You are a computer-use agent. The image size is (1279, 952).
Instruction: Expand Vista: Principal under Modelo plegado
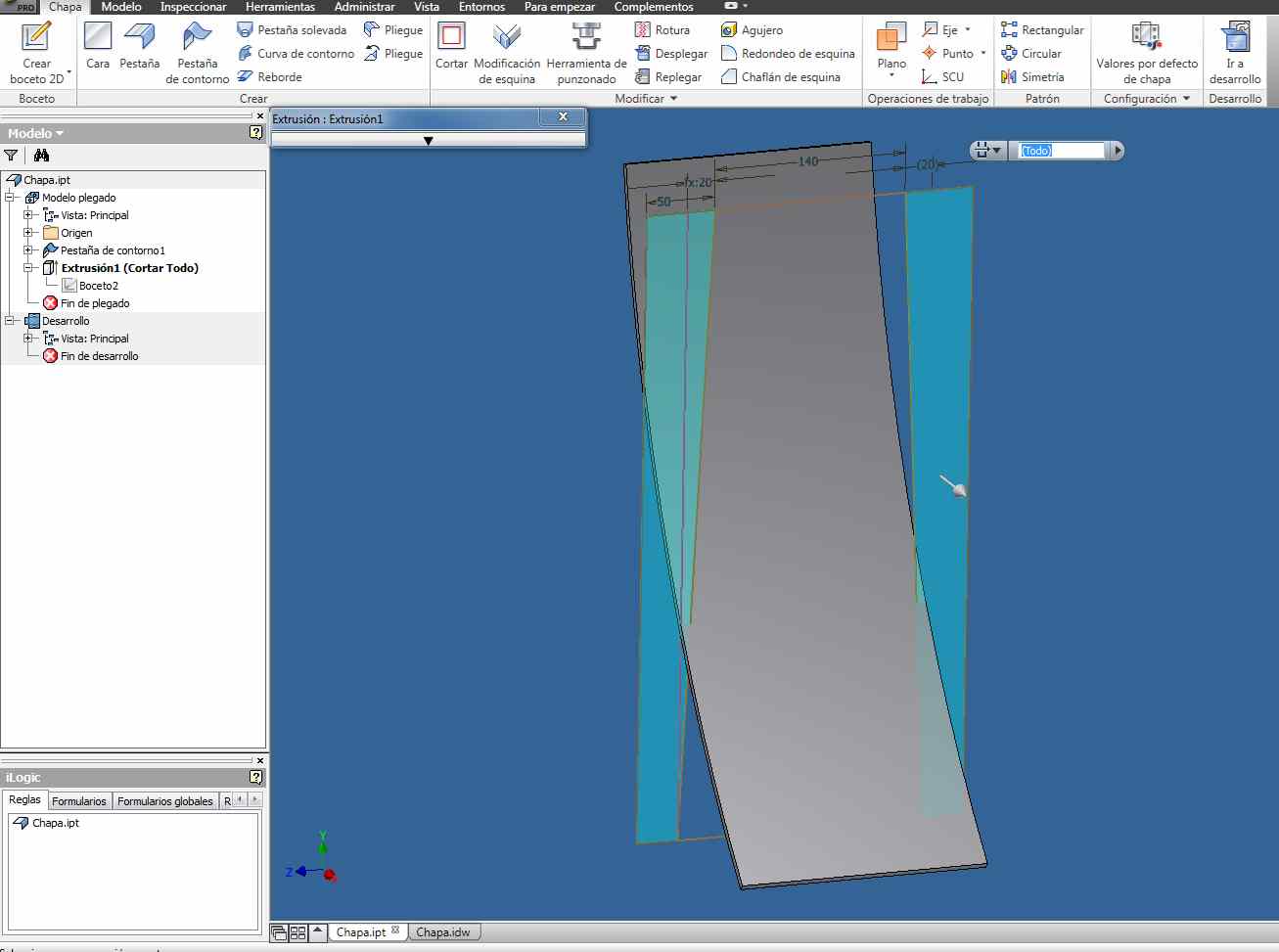click(28, 215)
